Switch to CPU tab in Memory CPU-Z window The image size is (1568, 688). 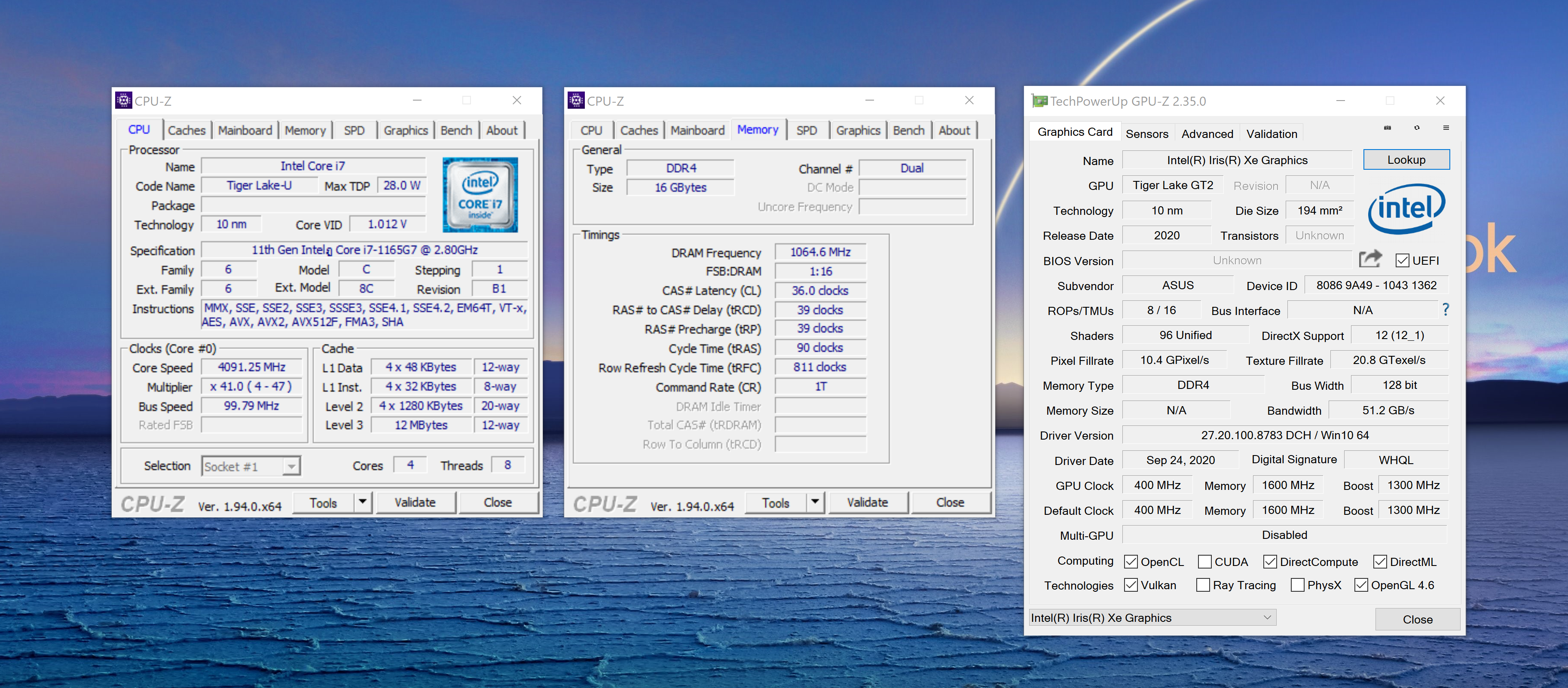pos(591,130)
